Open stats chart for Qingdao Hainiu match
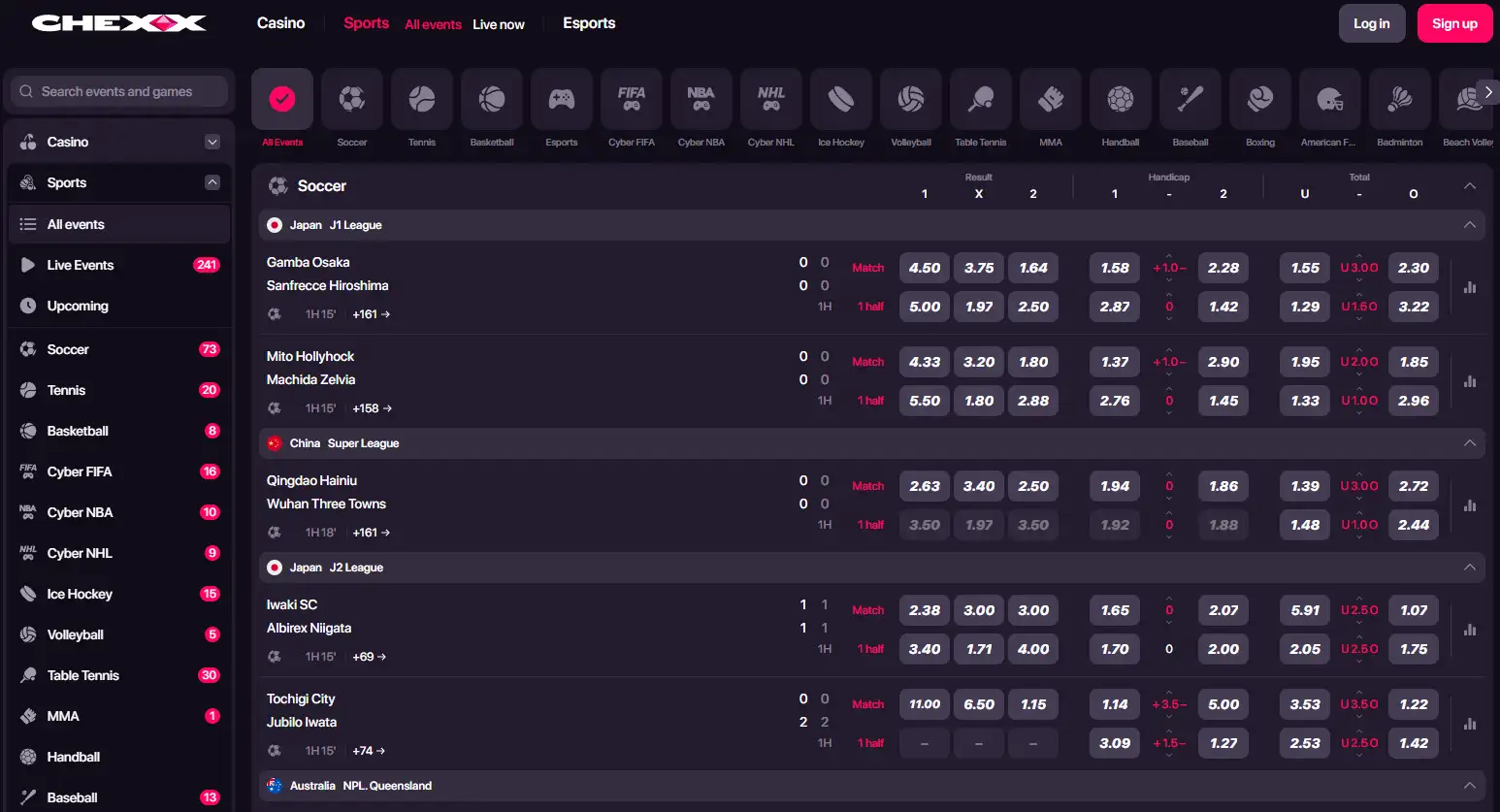Viewport: 1500px width, 812px height. (1470, 505)
